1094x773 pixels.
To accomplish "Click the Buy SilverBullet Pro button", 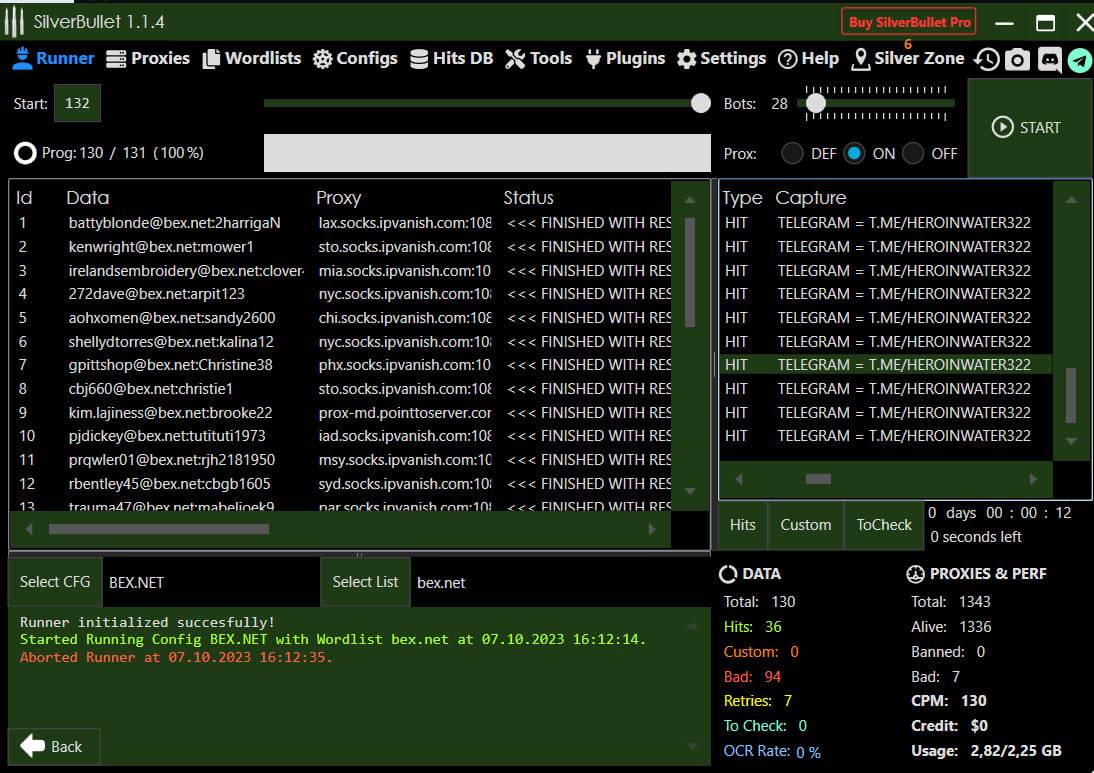I will (909, 22).
